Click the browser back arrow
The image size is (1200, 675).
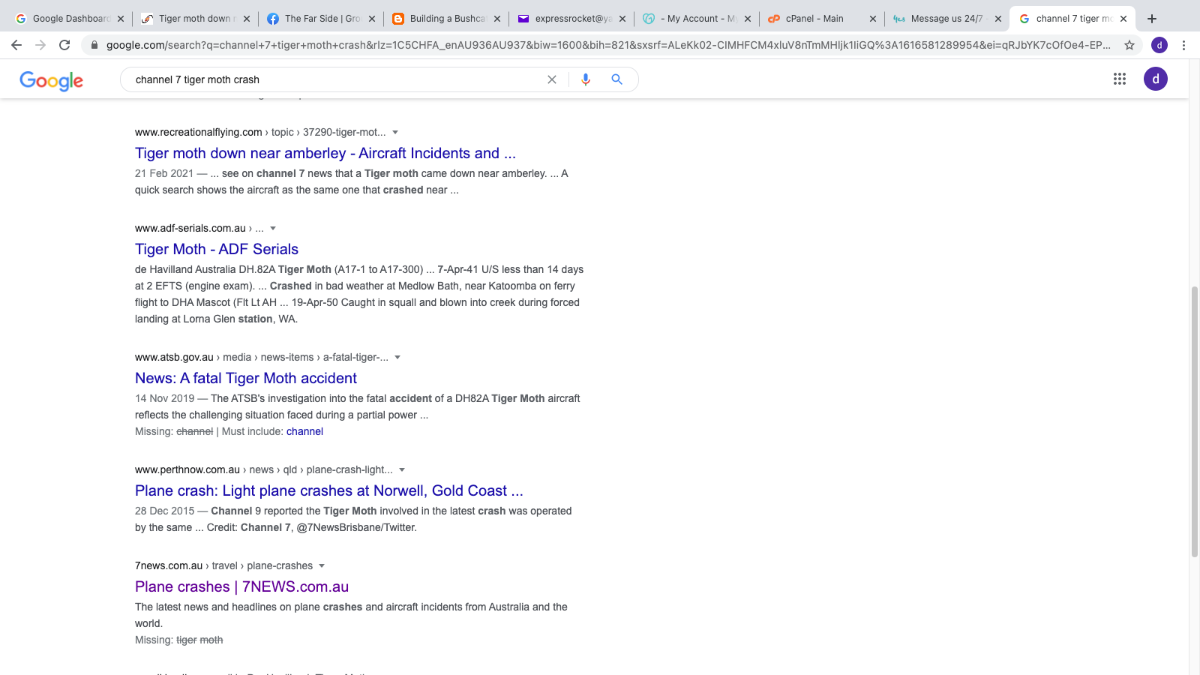tap(16, 45)
